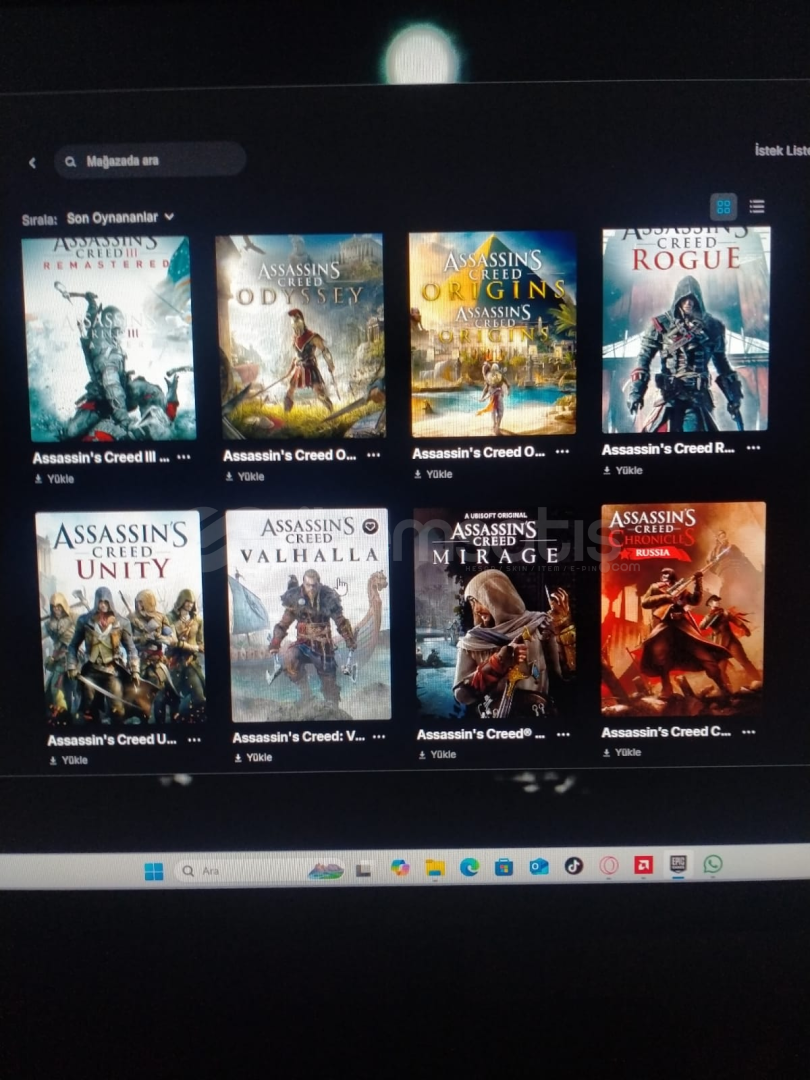Click the 'Assassin's Creed U...' title text

112,740
